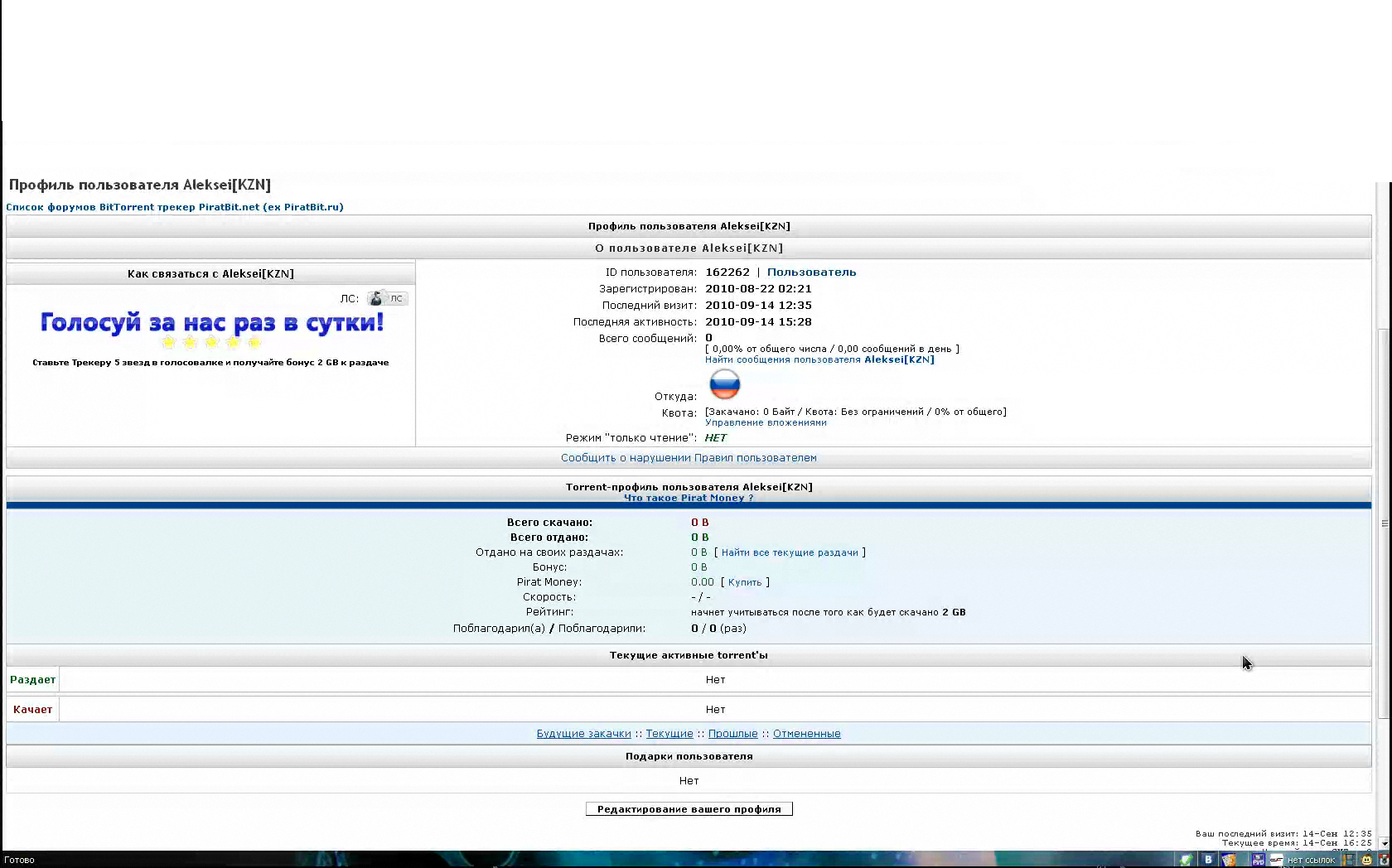Click the 'Раздает' row label

tap(32, 680)
